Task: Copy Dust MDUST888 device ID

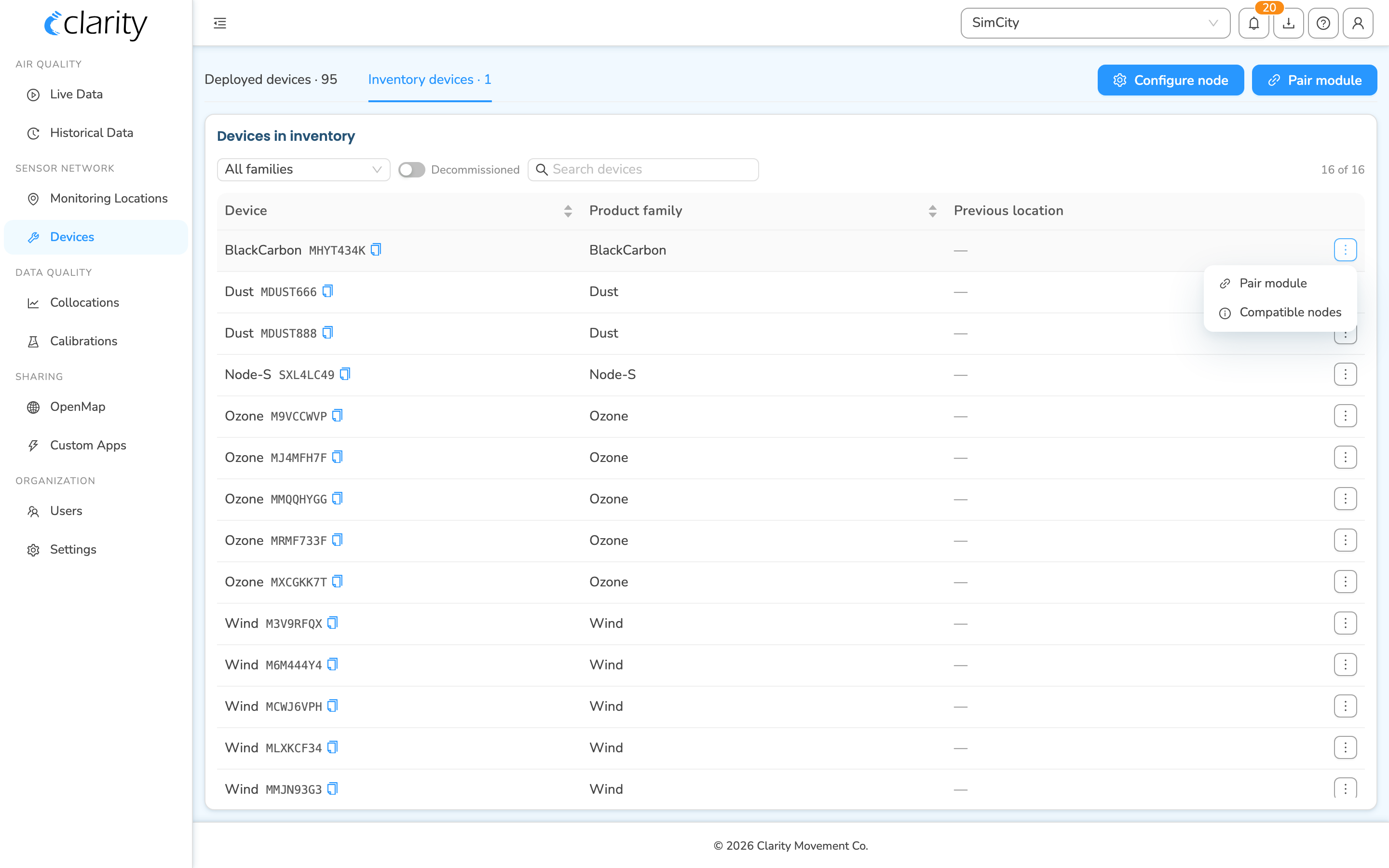Action: [328, 332]
